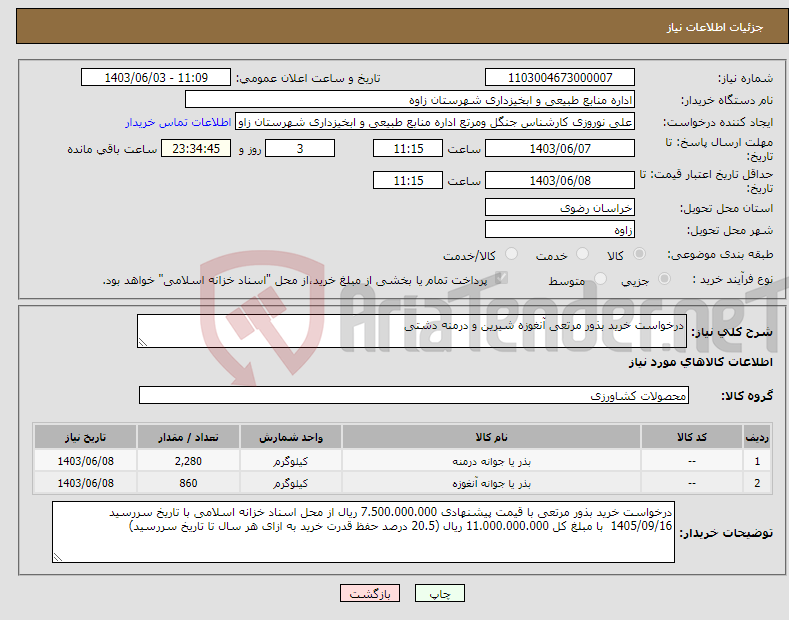Click delivery province field خراسان رضوی

tap(560, 207)
